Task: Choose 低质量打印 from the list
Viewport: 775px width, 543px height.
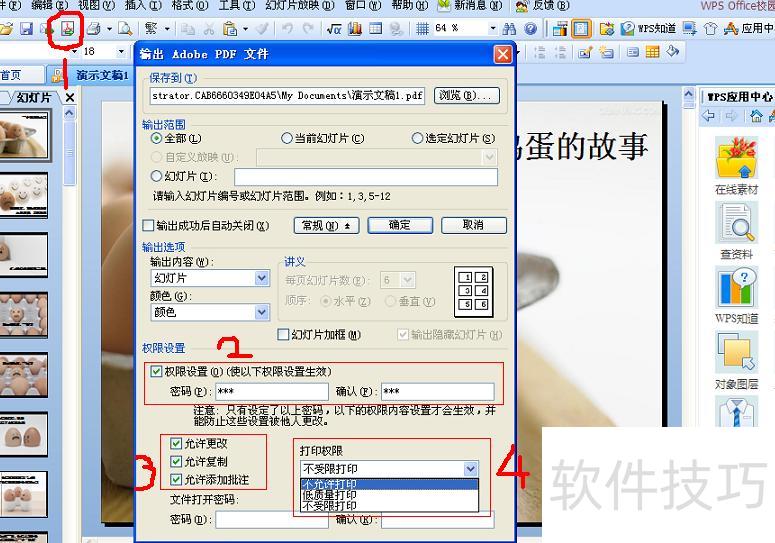Action: 389,495
